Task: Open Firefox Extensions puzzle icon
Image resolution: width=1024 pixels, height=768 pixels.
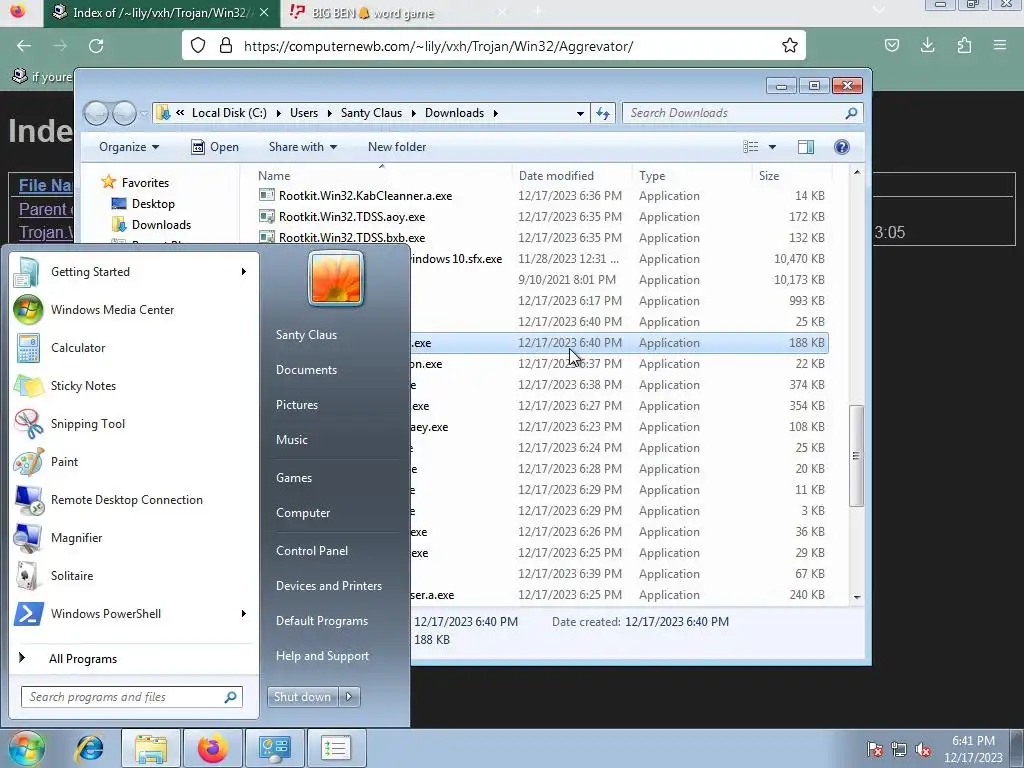Action: pos(964,46)
